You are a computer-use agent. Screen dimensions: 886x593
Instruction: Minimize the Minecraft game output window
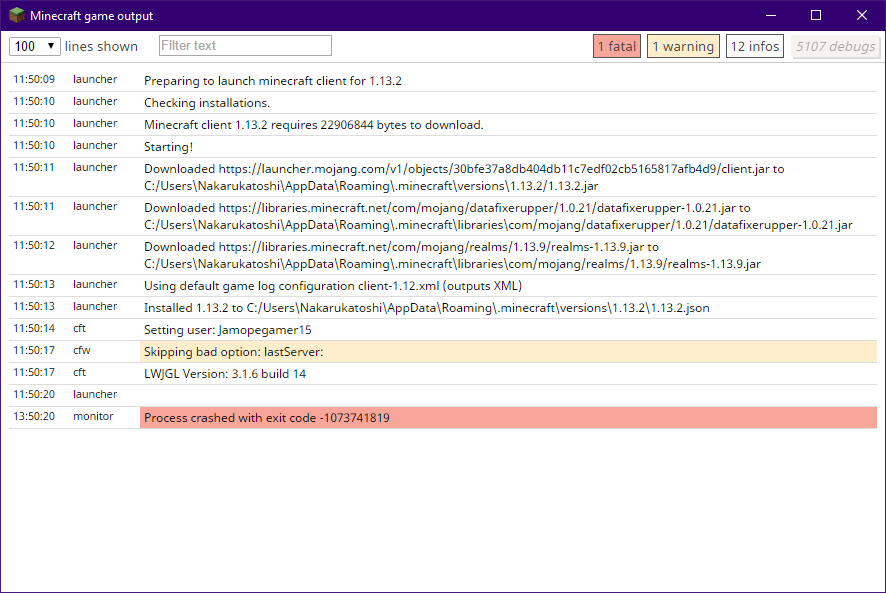(x=771, y=15)
